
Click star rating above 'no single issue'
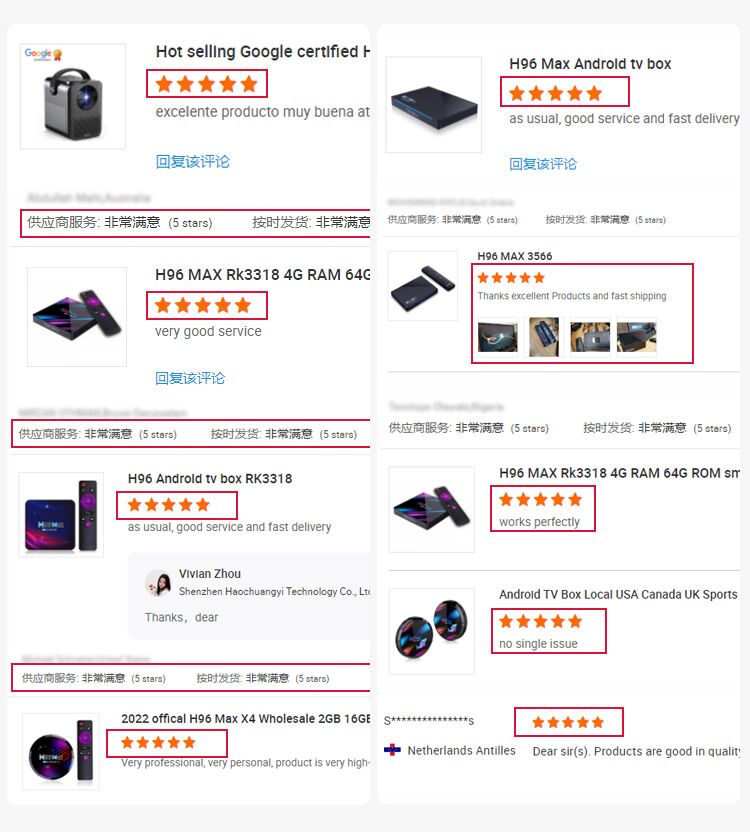(x=540, y=621)
